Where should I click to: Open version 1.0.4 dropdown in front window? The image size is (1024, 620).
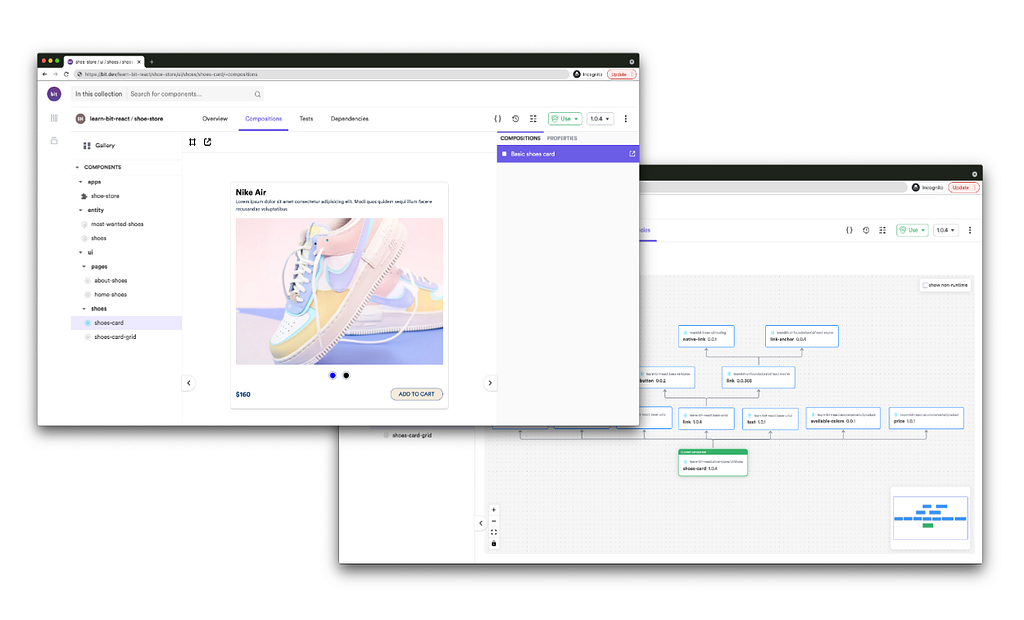pos(600,119)
